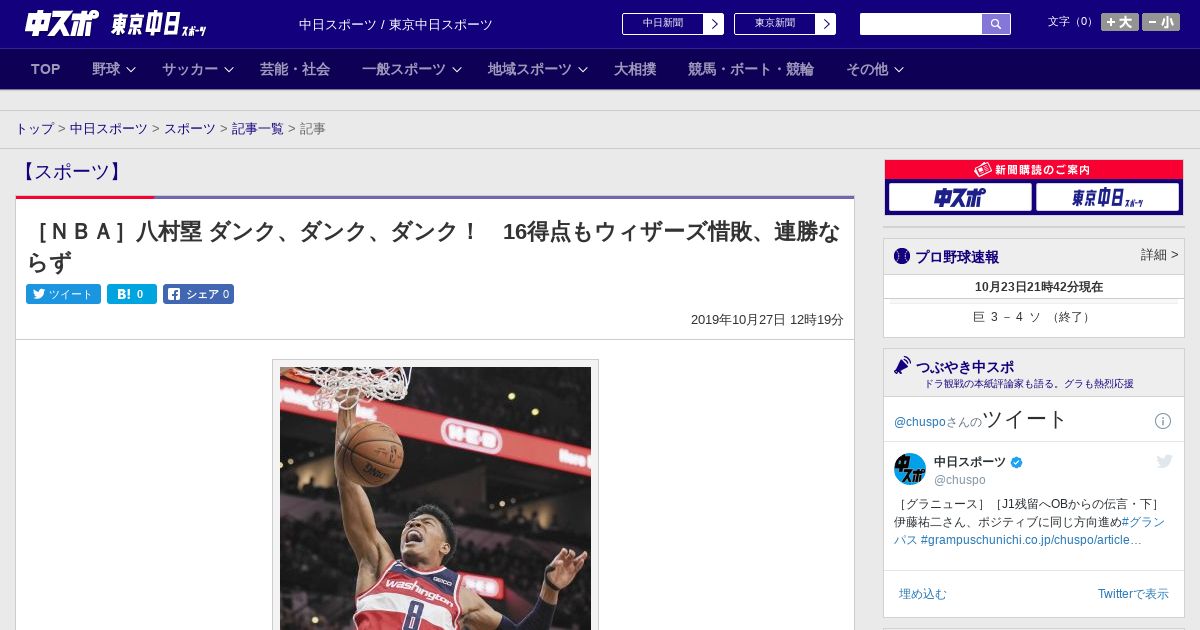Click the verified badge next to 中日スポーツ
Image resolution: width=1200 pixels, height=630 pixels.
tap(1017, 463)
